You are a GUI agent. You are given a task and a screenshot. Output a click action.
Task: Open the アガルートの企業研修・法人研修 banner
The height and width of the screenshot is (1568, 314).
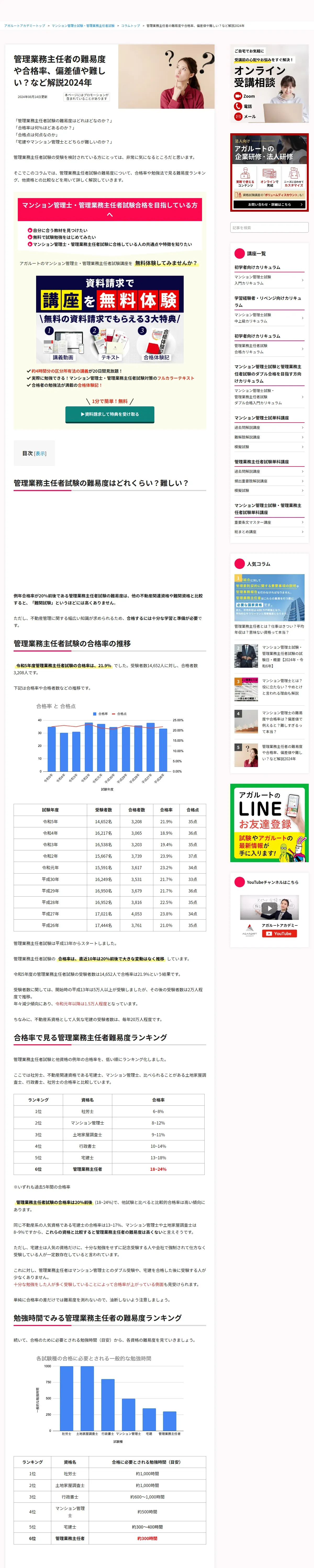[270, 172]
